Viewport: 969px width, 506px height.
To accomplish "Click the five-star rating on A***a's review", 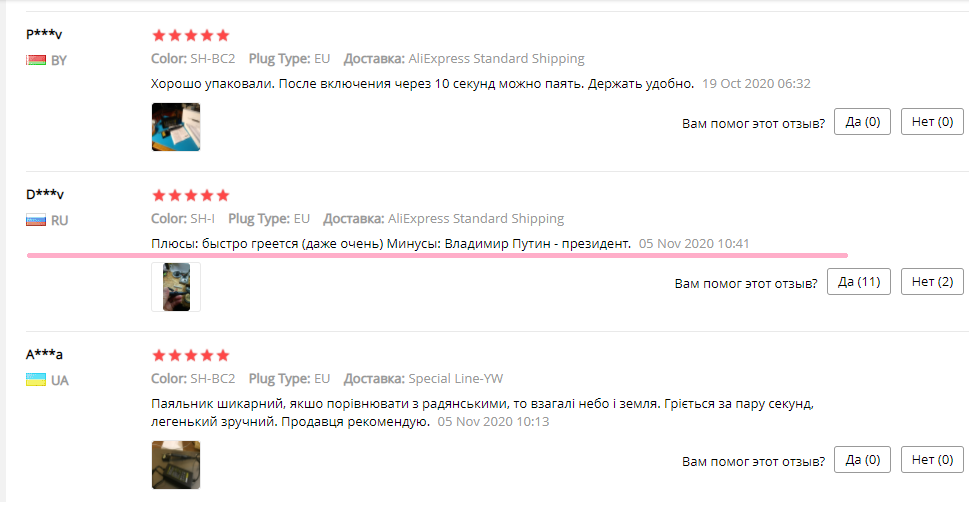I will pyautogui.click(x=190, y=355).
